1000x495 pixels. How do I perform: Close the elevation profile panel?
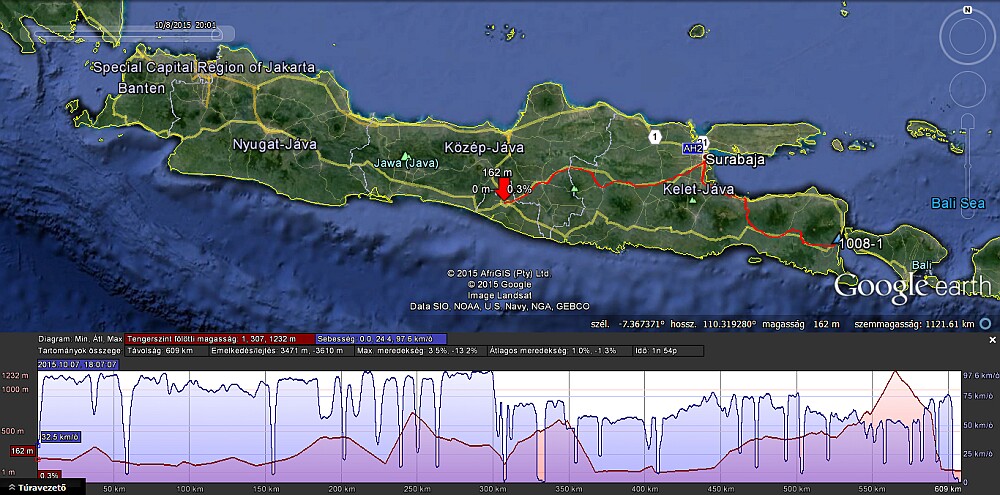click(x=992, y=340)
